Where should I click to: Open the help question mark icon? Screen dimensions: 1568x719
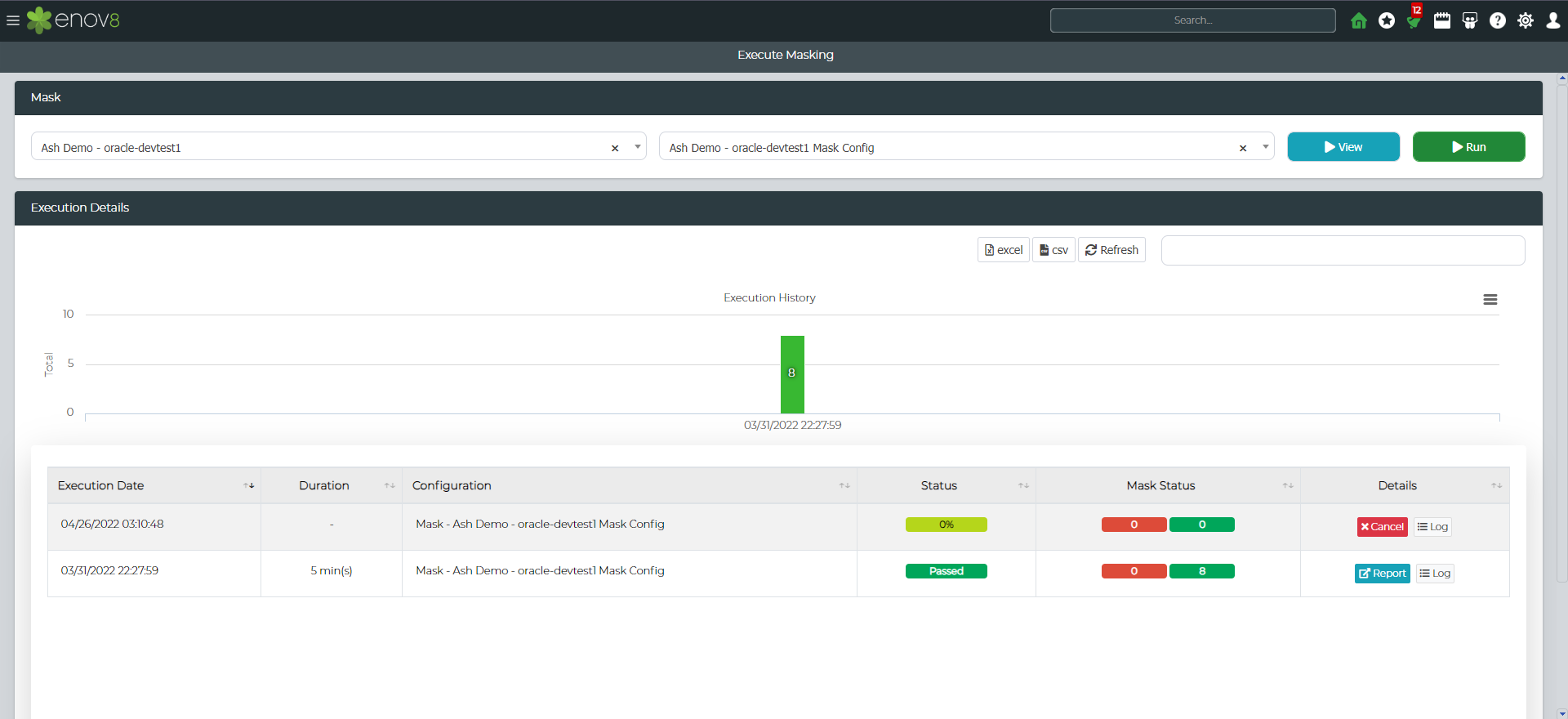1498,20
